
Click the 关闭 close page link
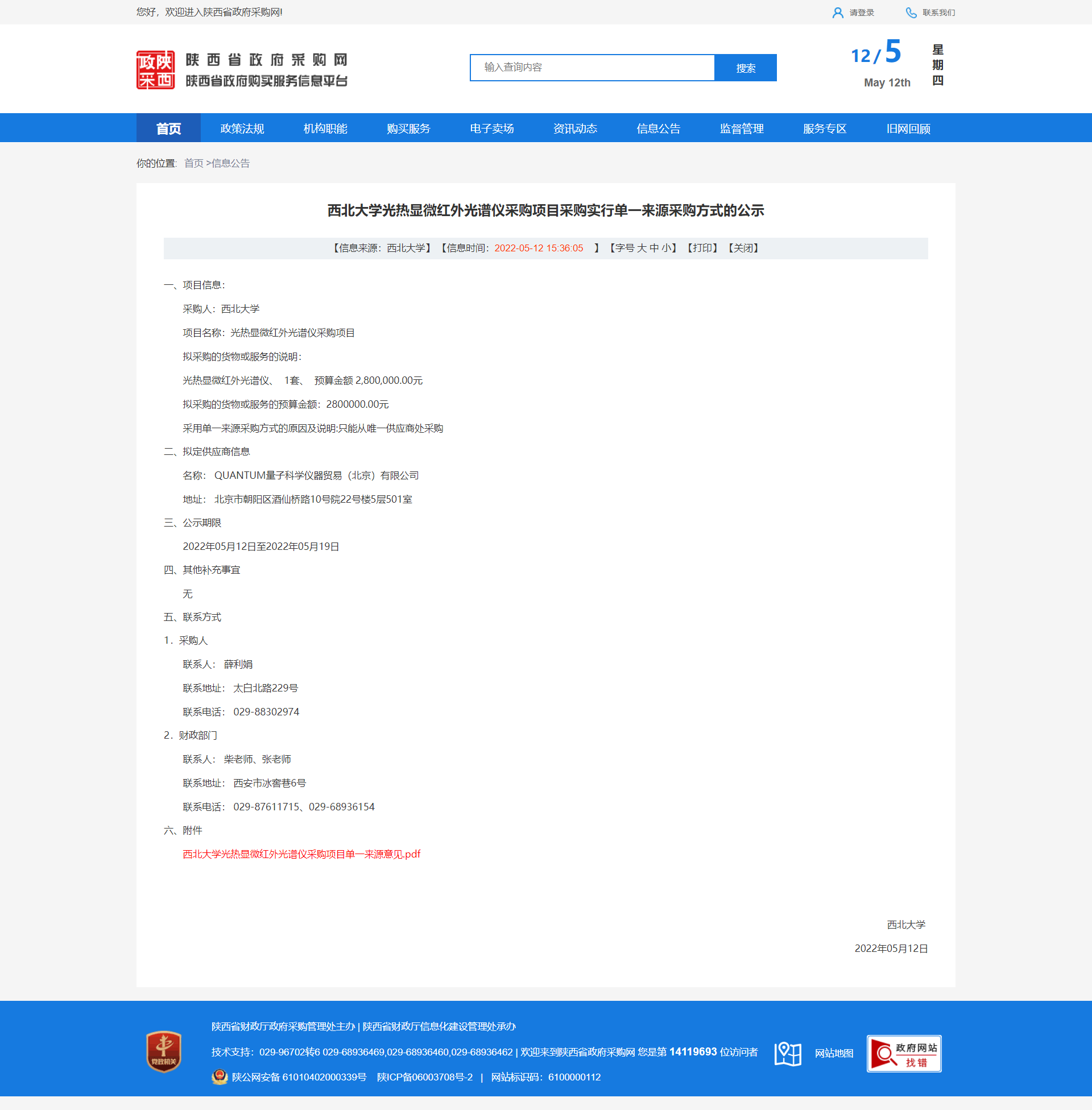point(743,248)
